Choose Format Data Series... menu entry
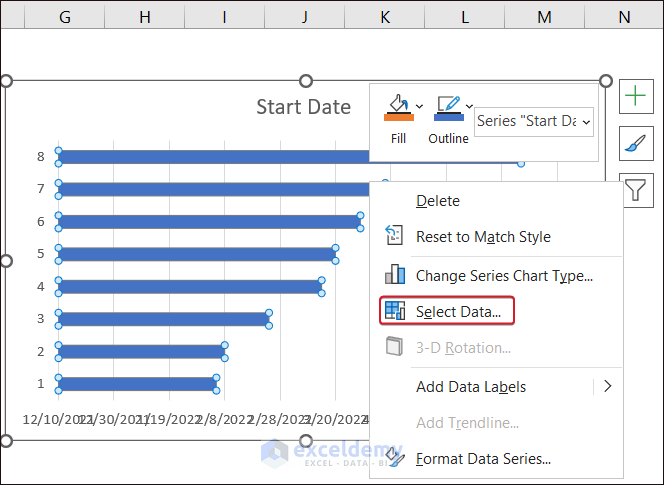Image resolution: width=664 pixels, height=485 pixels. (x=483, y=459)
